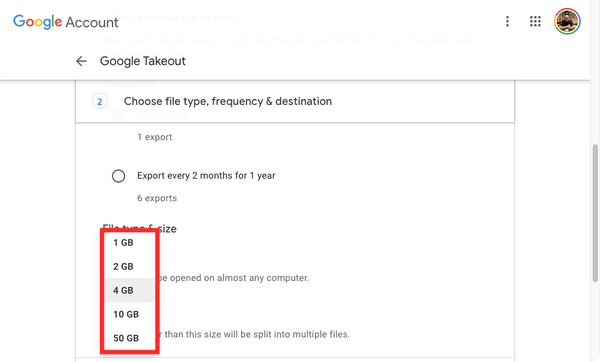Screen dimensions: 600x362
Task: Open the three-dot more options menu
Action: (x=507, y=21)
